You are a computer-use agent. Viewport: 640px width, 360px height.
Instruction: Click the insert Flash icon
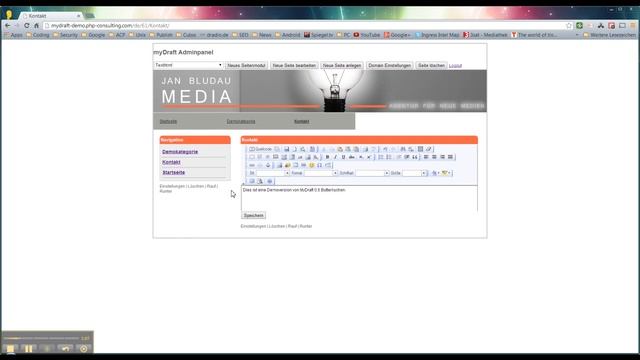tap(287, 165)
